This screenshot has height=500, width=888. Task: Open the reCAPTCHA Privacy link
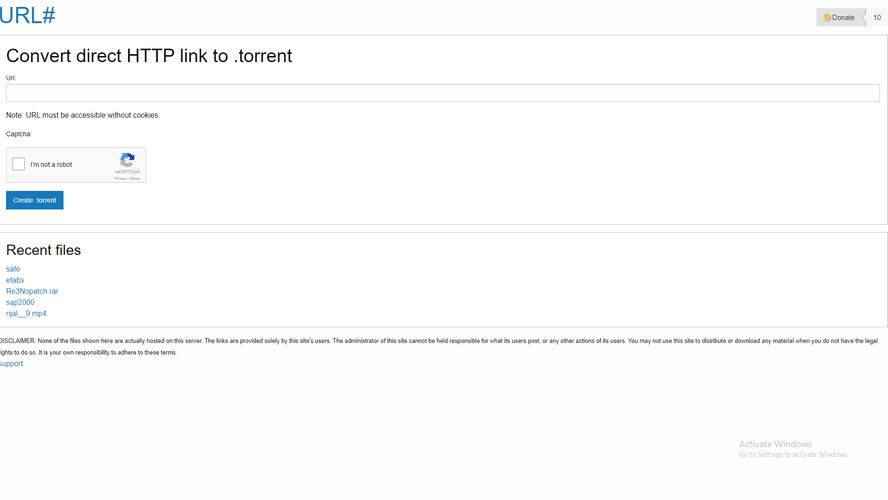(121, 178)
